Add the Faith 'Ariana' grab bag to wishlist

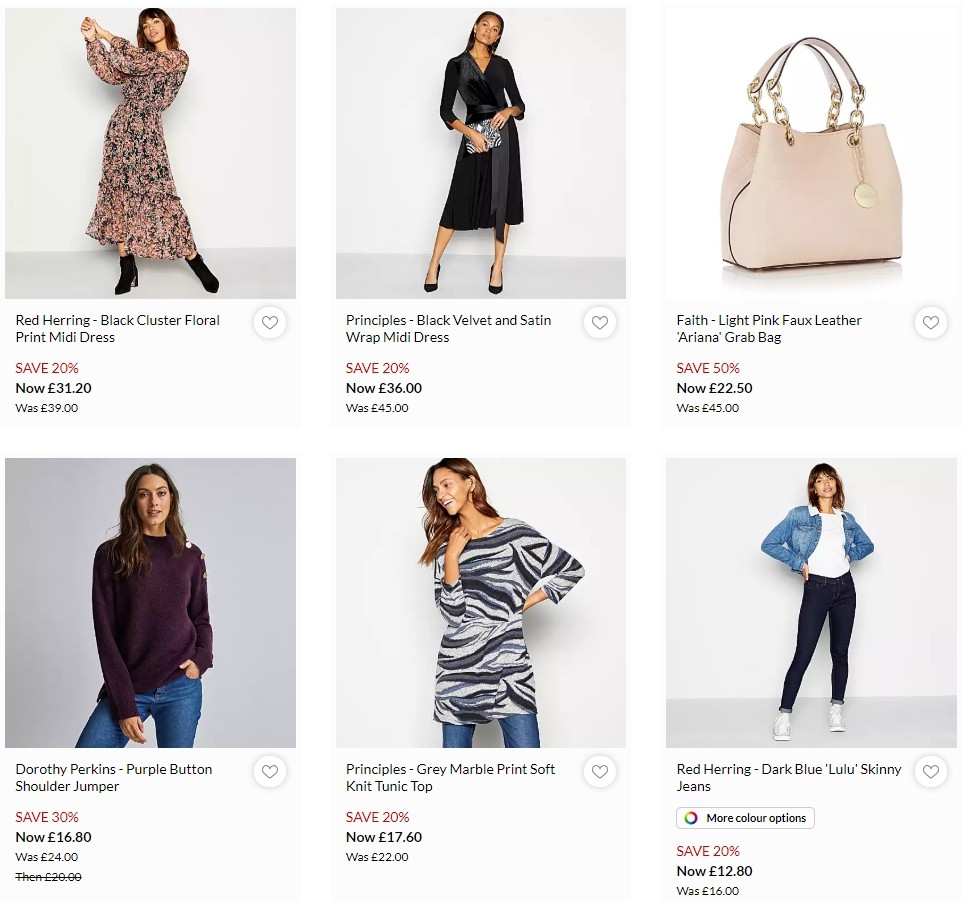931,323
